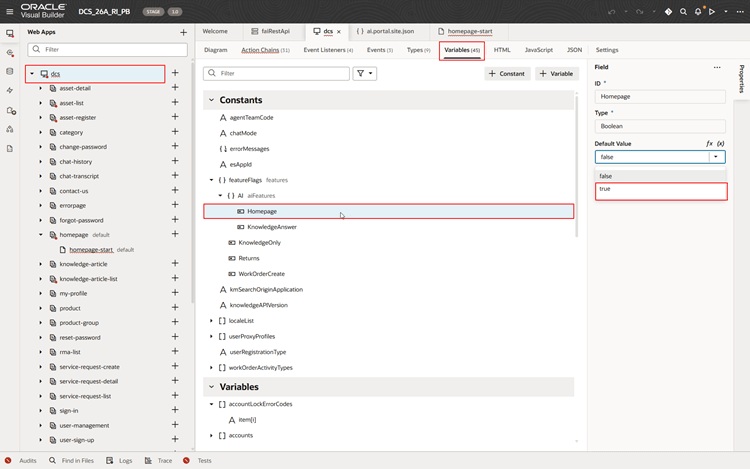Image resolution: width=750 pixels, height=469 pixels.
Task: Open the Settings tab
Action: click(607, 50)
